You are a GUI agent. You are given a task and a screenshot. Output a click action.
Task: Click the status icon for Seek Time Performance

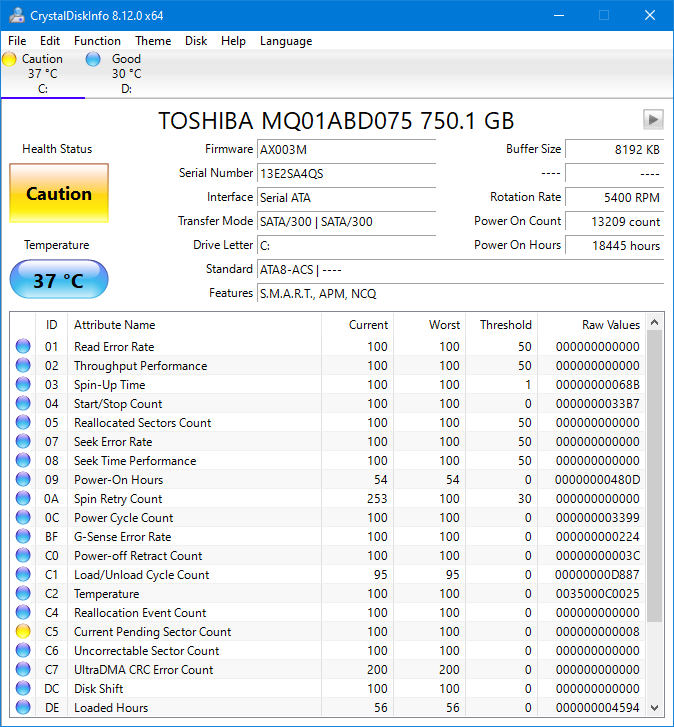23,460
